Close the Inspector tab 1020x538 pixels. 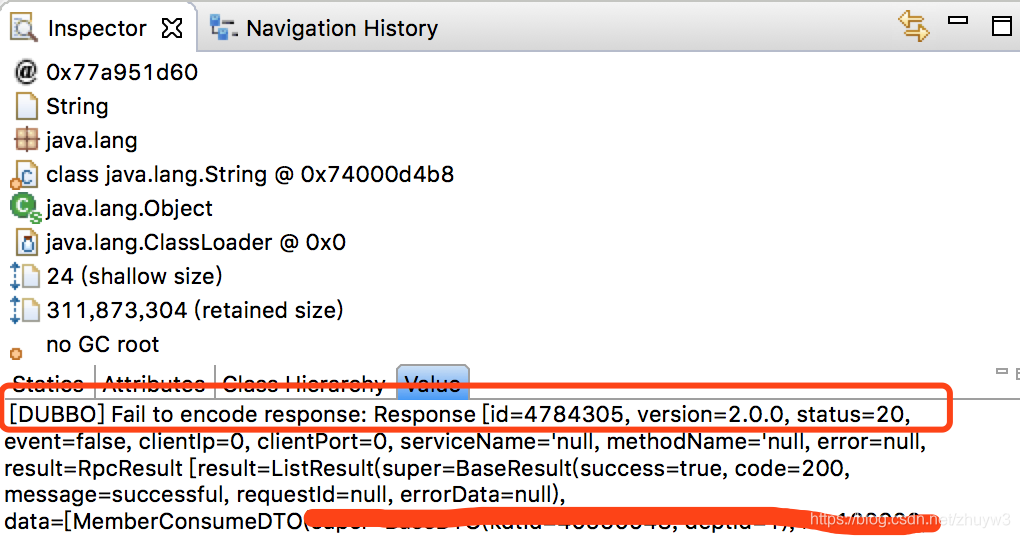click(x=172, y=28)
